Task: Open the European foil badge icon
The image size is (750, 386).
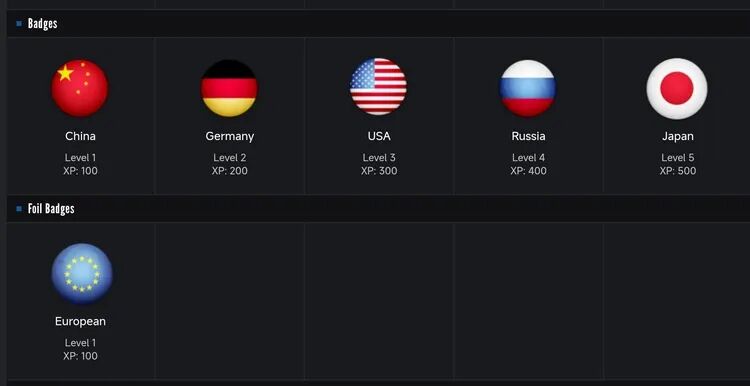Action: point(82,274)
